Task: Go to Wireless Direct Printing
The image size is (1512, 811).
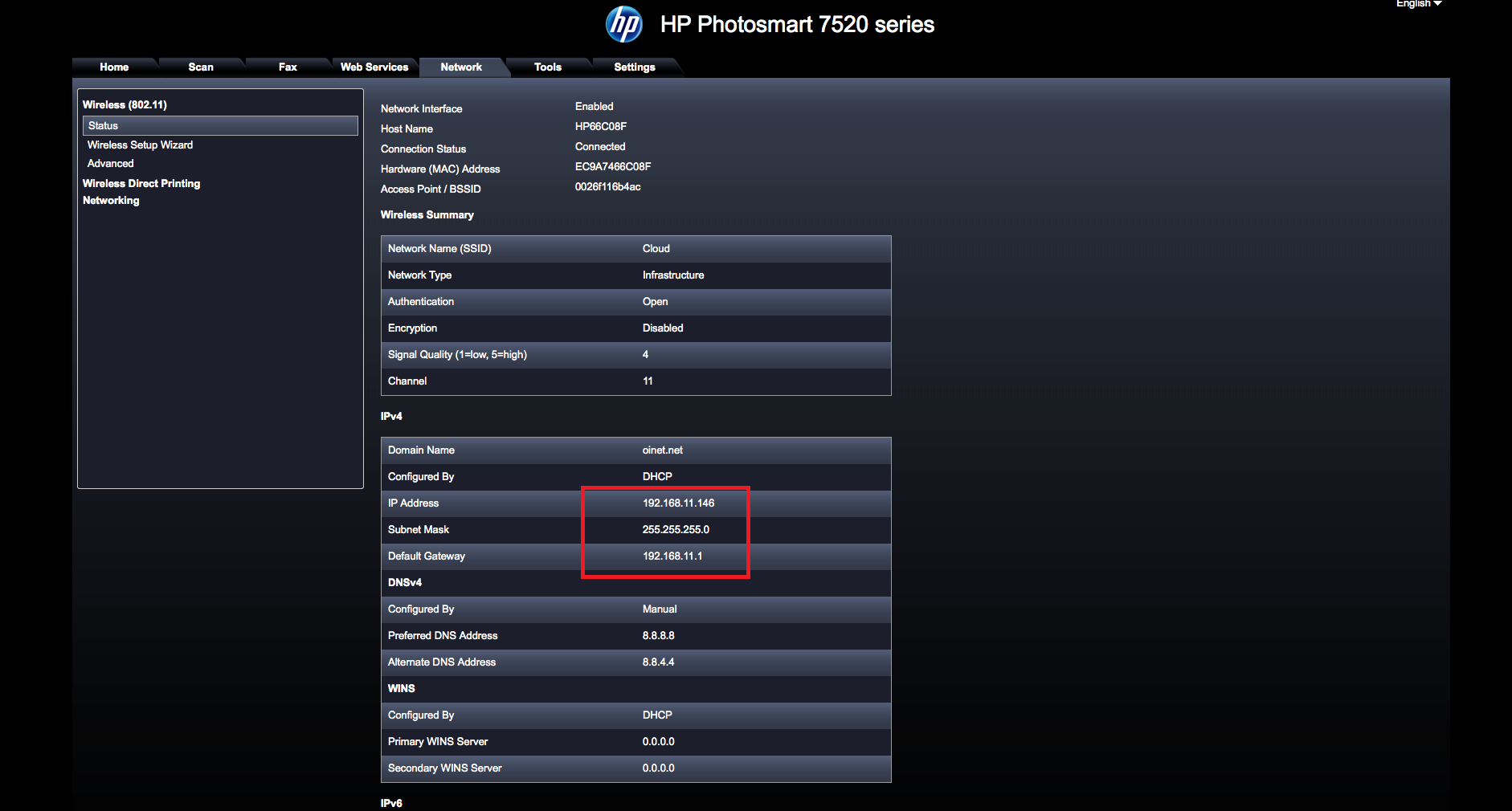Action: coord(141,184)
